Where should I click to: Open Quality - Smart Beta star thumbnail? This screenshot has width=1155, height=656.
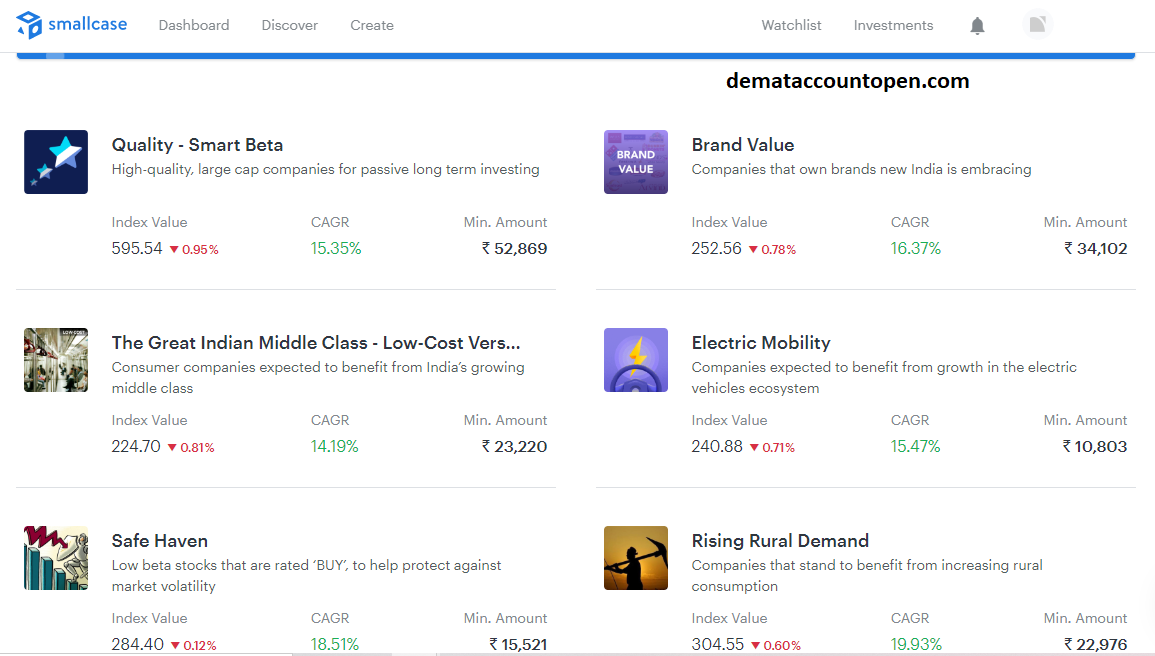click(56, 162)
